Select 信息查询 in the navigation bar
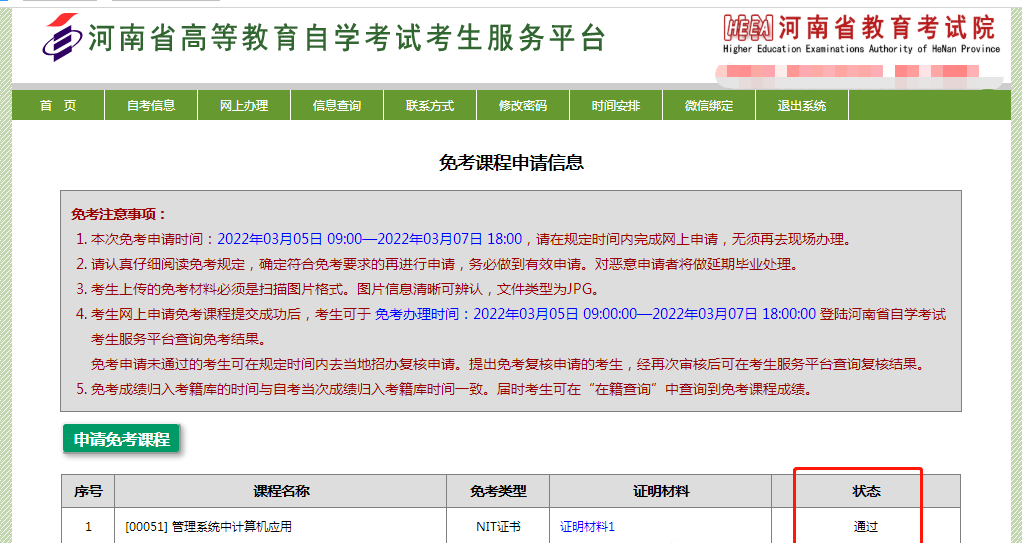Image resolution: width=1022 pixels, height=543 pixels. (337, 106)
